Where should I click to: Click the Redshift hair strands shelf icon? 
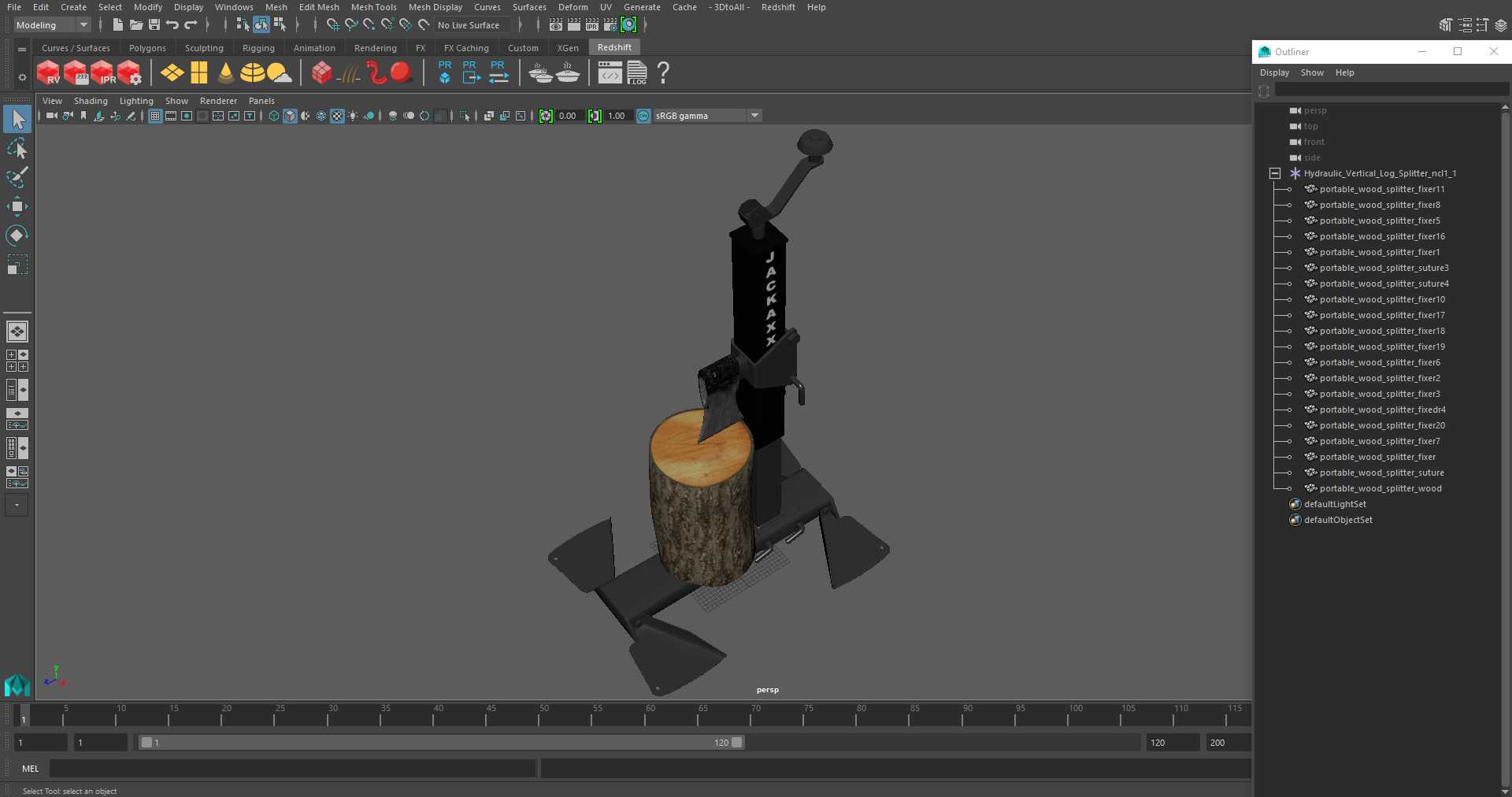point(349,72)
